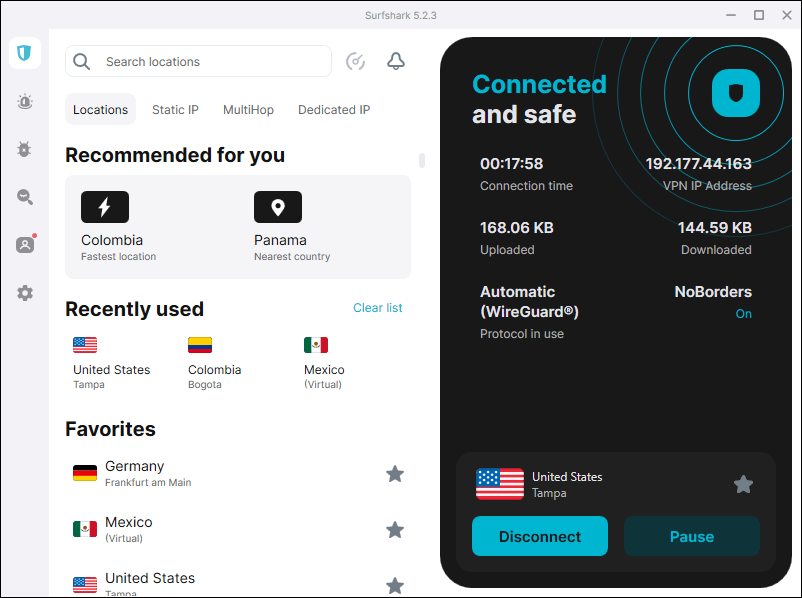The width and height of the screenshot is (802, 598).
Task: Select the Panama nearest country pin icon
Action: point(278,207)
